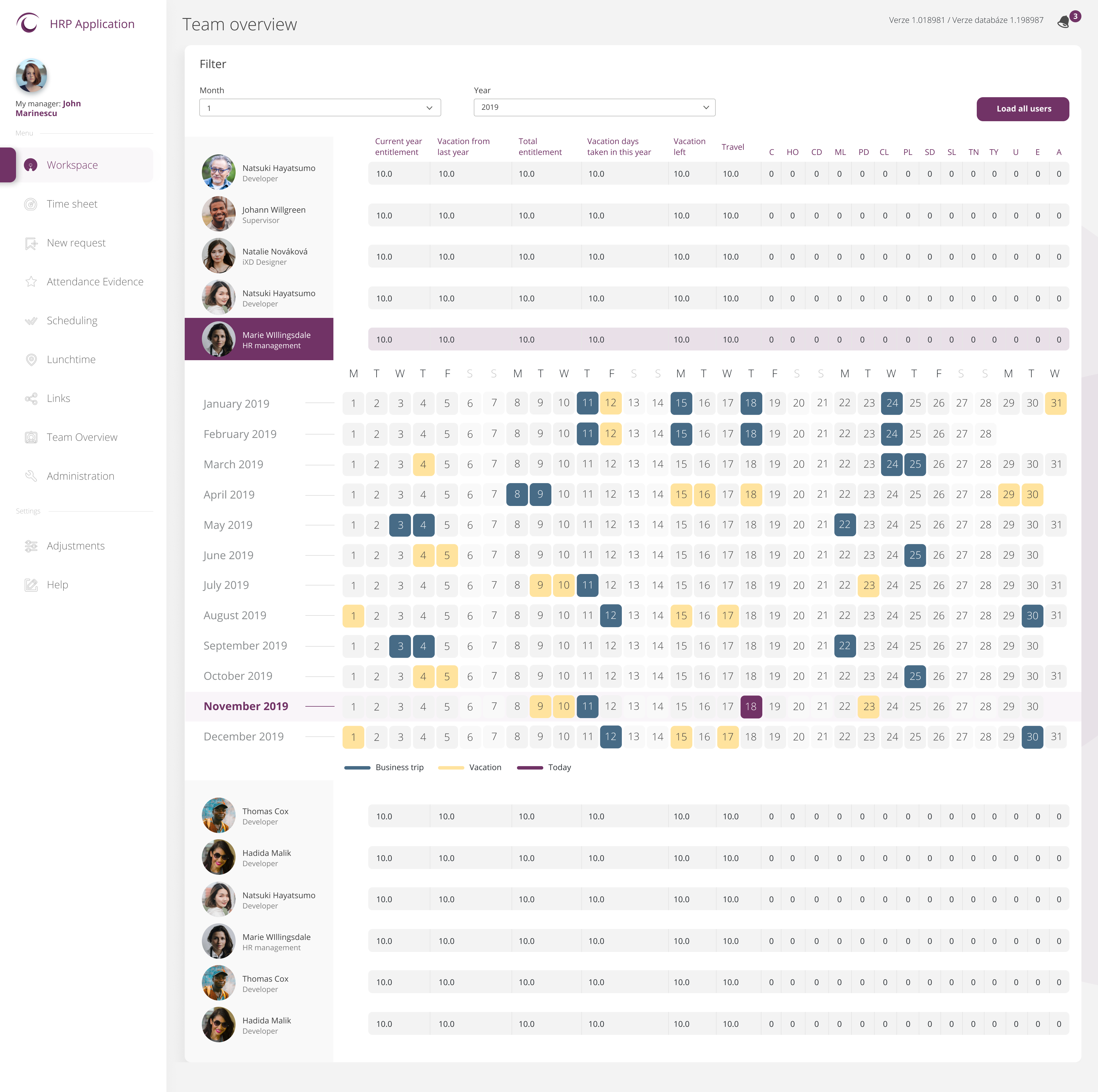Open the Year dropdown showing 2019
This screenshot has width=1098, height=1092.
coord(594,107)
